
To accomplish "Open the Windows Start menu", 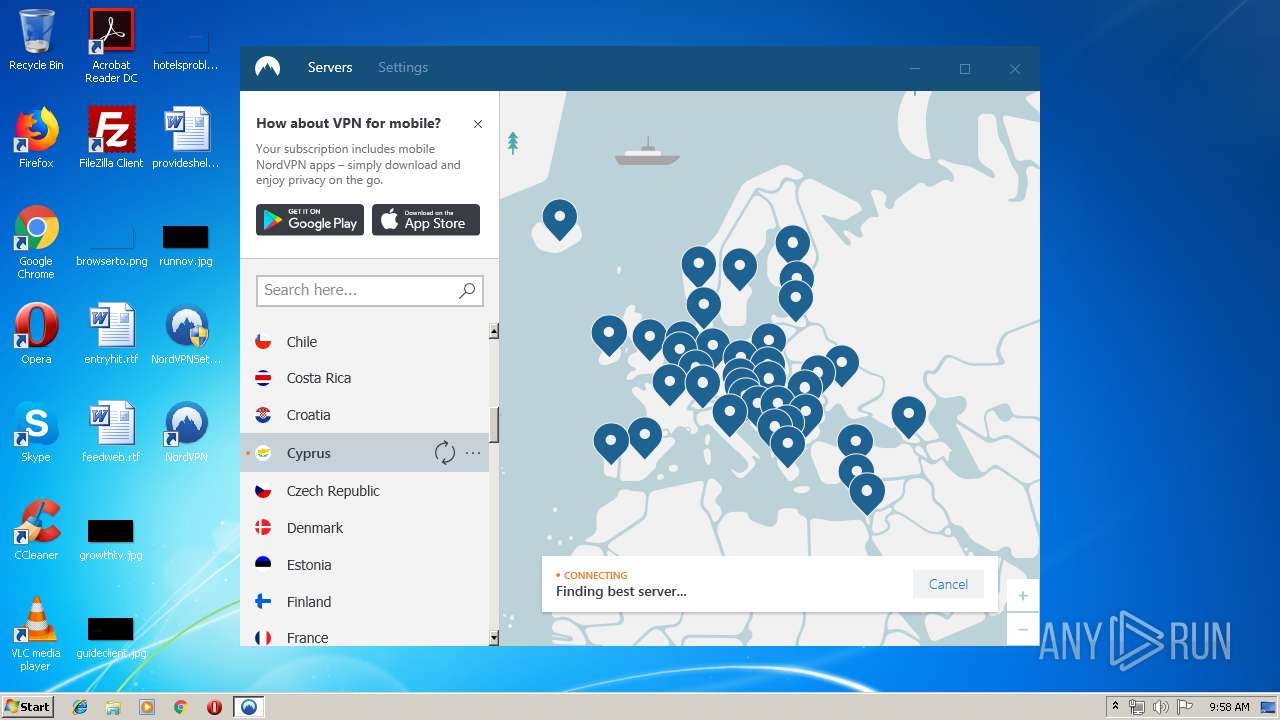I will [x=27, y=706].
